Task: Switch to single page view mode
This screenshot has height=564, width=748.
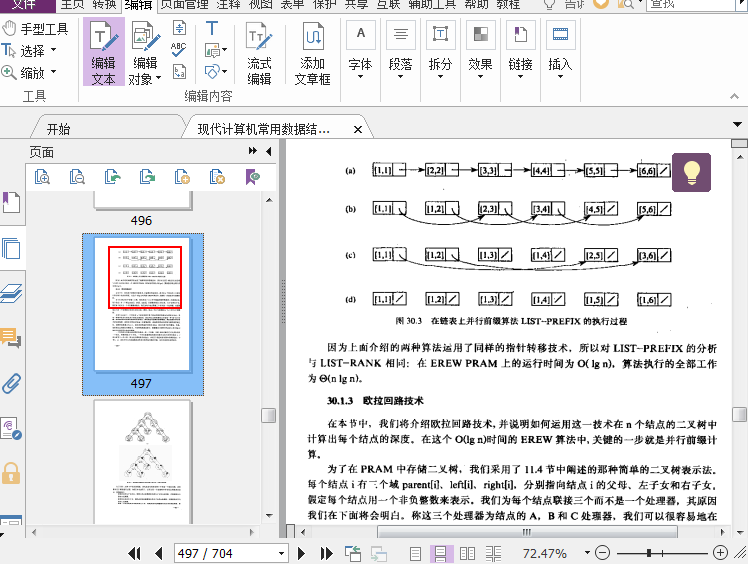Action: (416, 554)
